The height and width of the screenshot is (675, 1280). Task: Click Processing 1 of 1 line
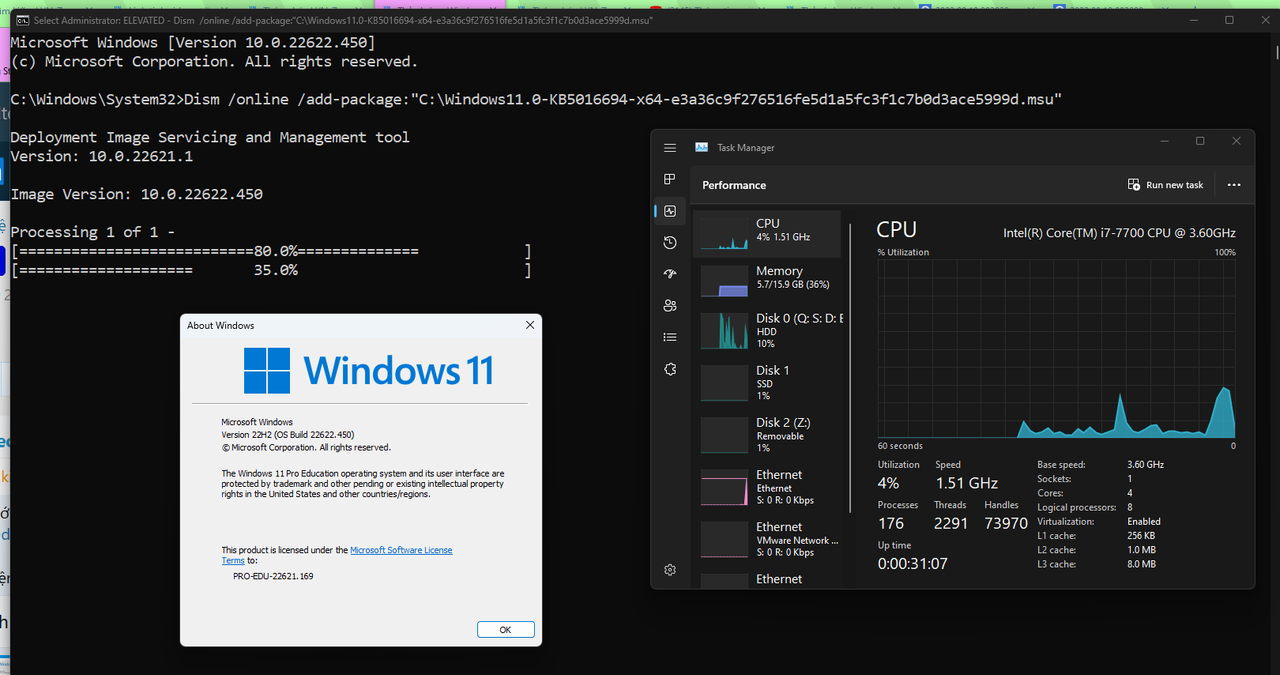[x=92, y=232]
